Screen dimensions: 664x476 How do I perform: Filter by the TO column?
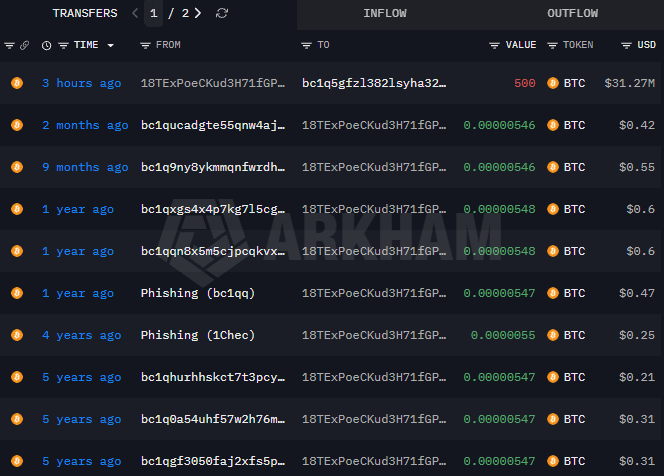pyautogui.click(x=306, y=45)
